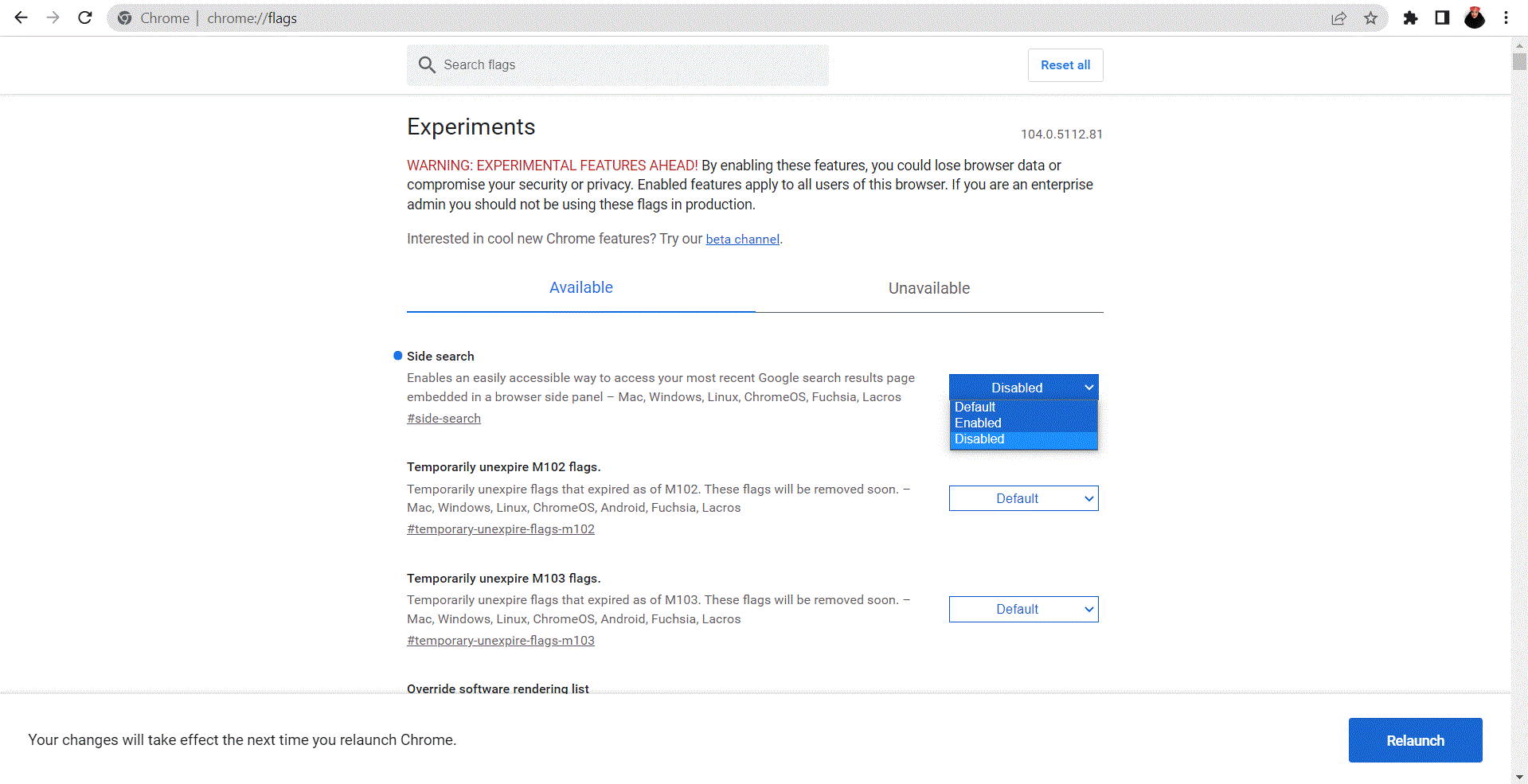The image size is (1528, 784).
Task: Share this page via share icon
Action: (1338, 18)
